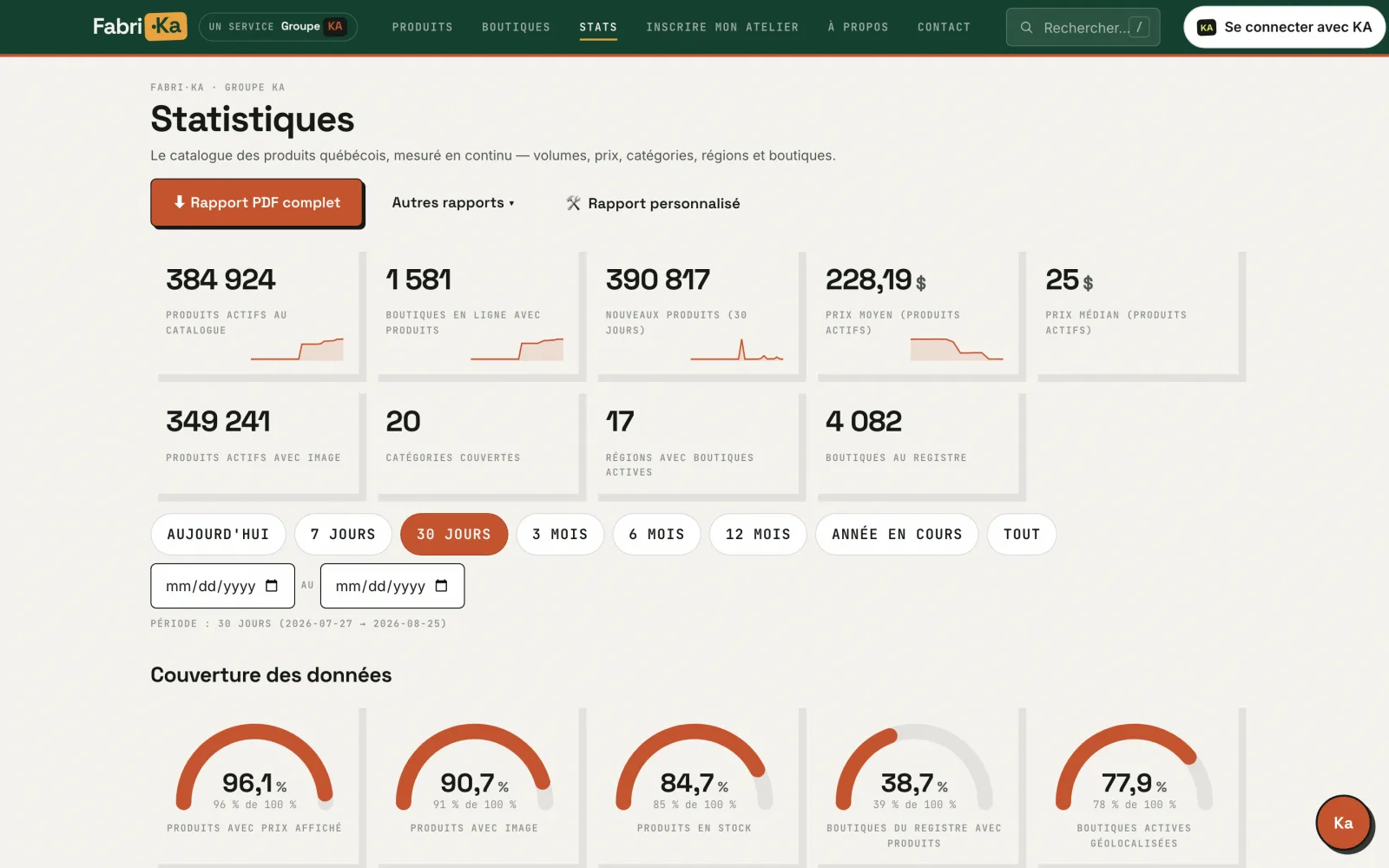Expand the Autres rapports dropdown
This screenshot has width=1389, height=868.
click(x=452, y=202)
